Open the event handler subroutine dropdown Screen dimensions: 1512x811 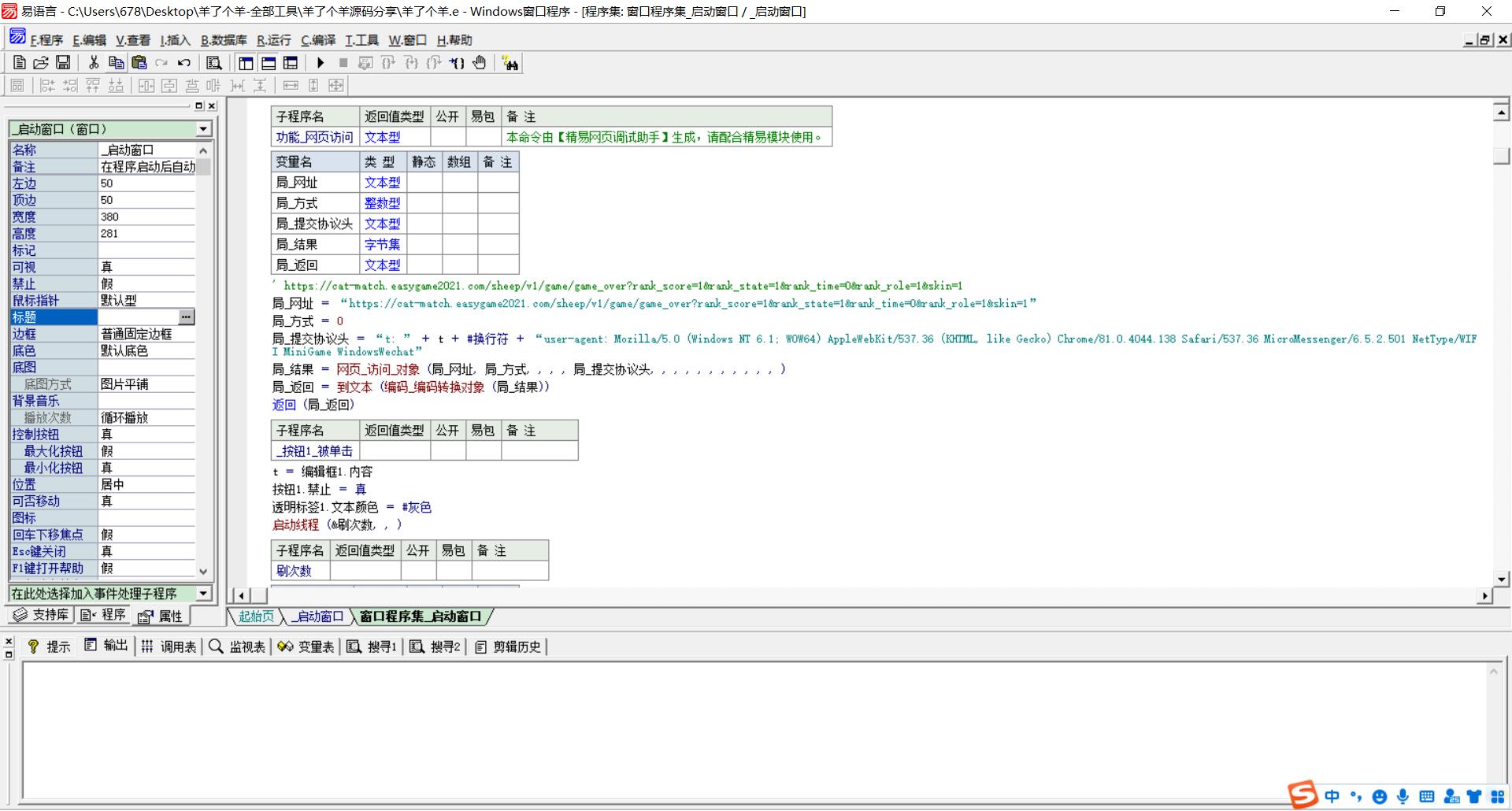pos(203,593)
